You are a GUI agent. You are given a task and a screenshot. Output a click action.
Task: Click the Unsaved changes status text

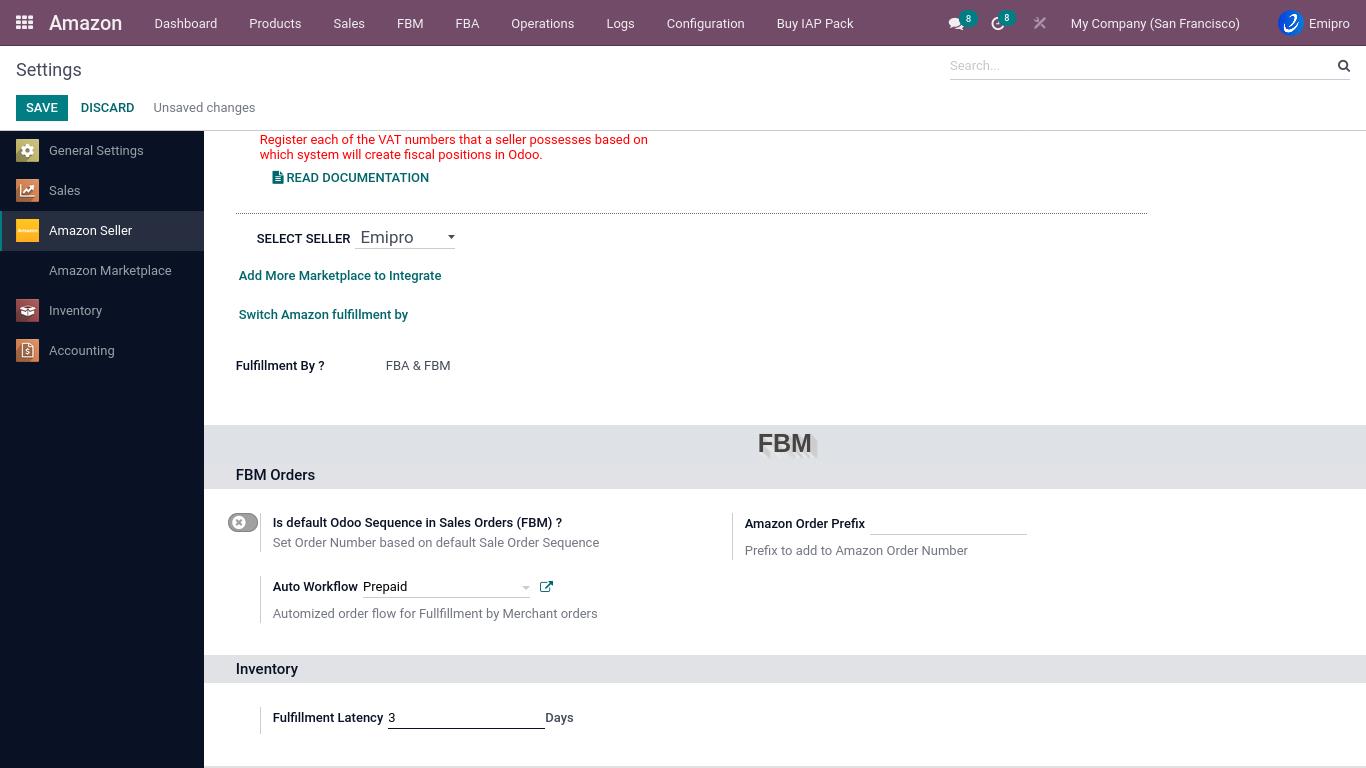coord(204,108)
